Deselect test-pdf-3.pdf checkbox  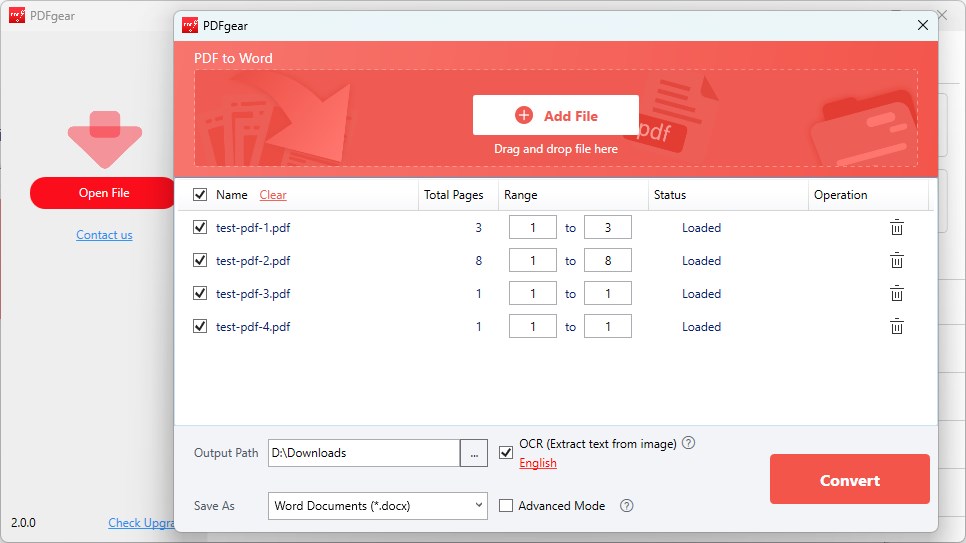pos(200,293)
